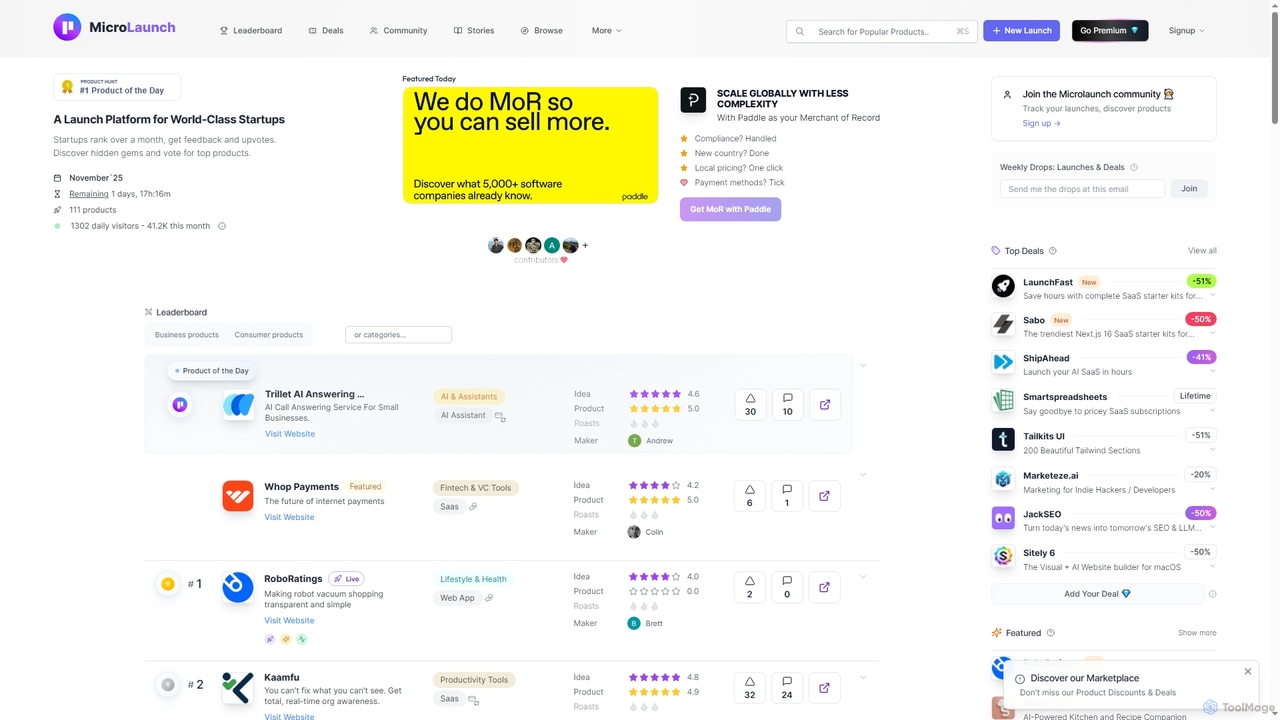Expand the Whop Payments row chevron
Image resolution: width=1280 pixels, height=720 pixels.
click(863, 475)
